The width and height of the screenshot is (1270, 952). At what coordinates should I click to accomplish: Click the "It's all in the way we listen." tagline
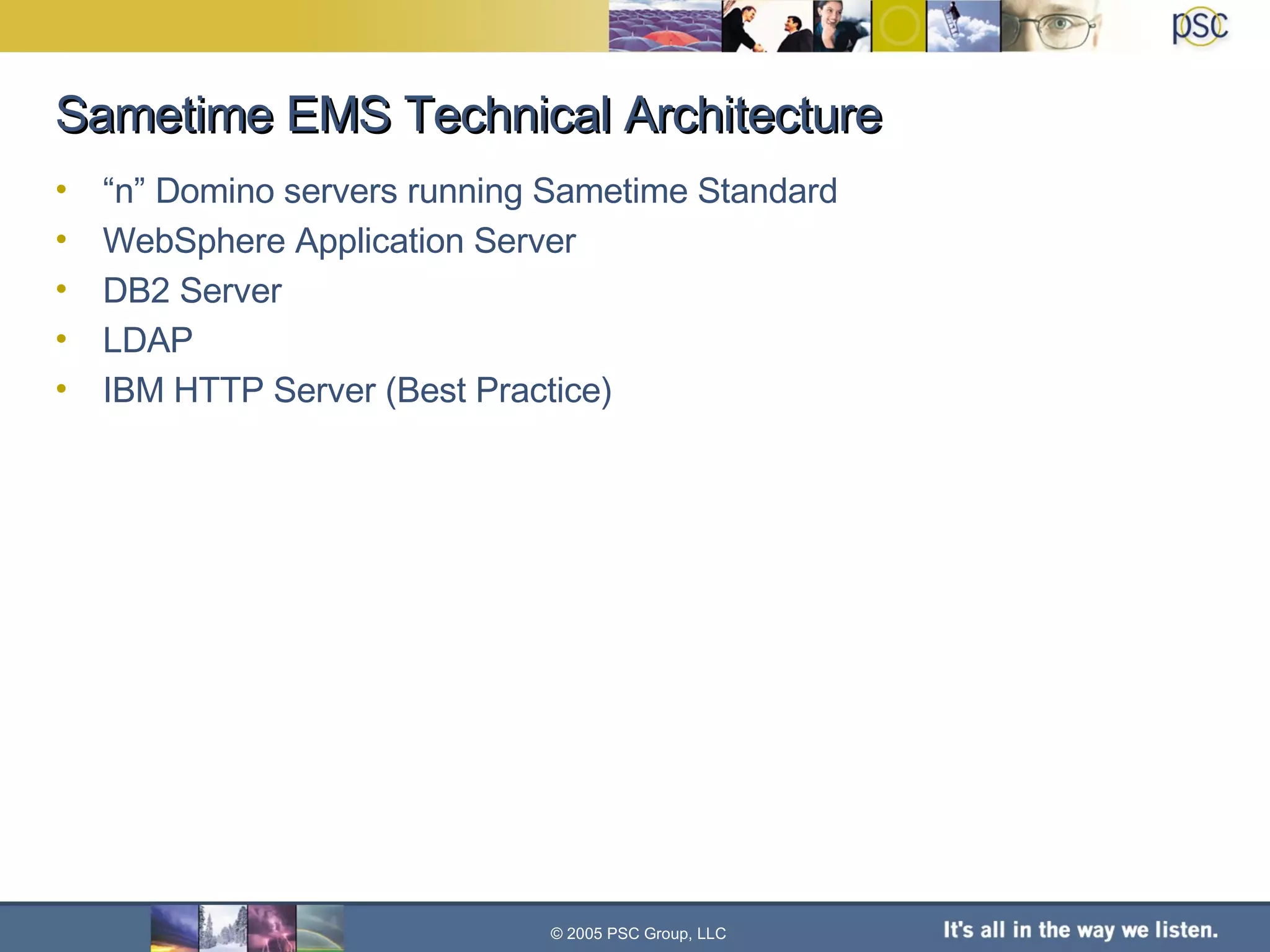(1080, 930)
